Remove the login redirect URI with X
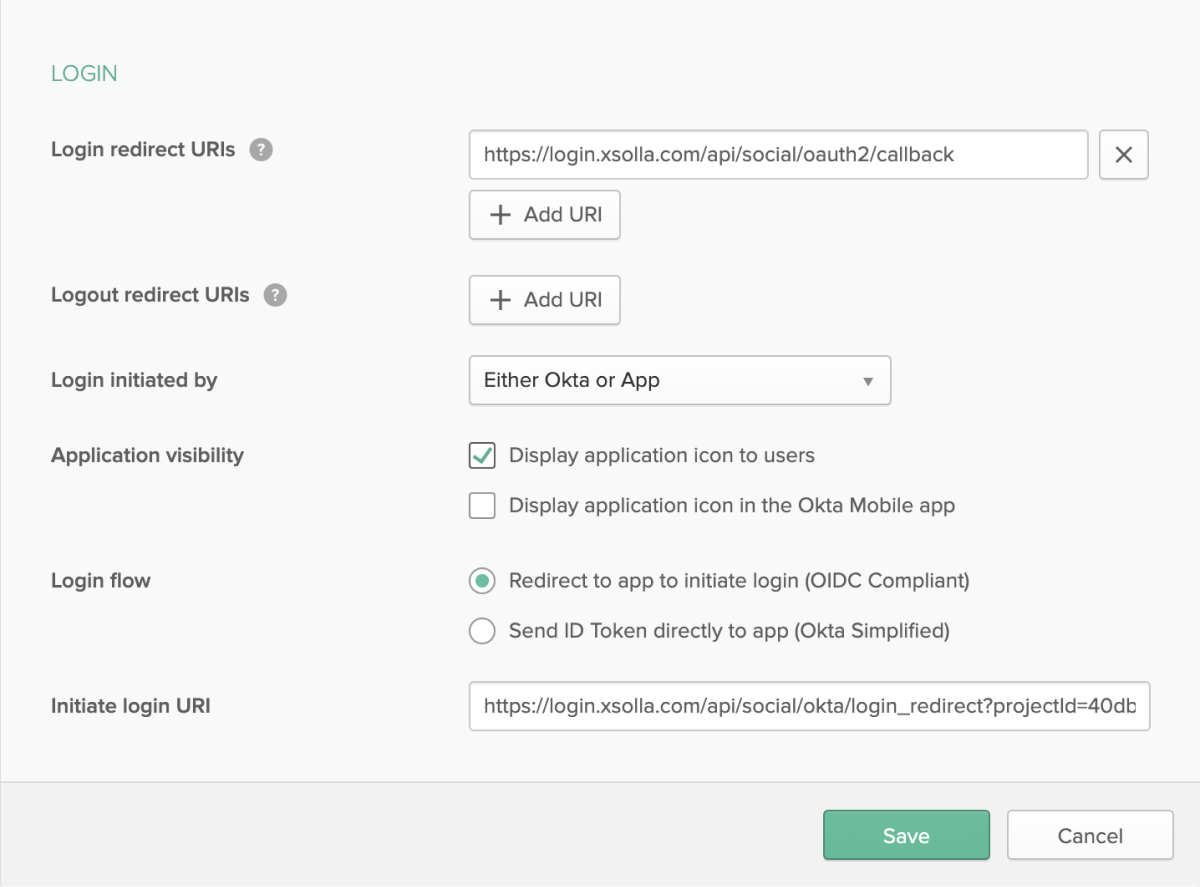 [1123, 155]
